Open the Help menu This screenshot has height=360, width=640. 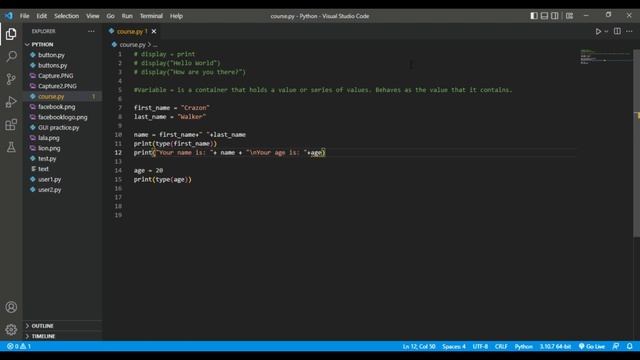[176, 16]
